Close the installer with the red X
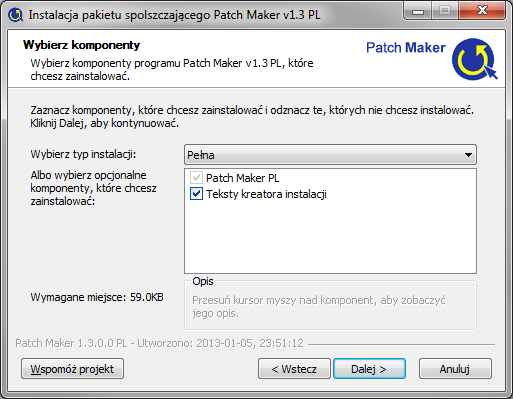The image size is (513, 399). click(482, 11)
